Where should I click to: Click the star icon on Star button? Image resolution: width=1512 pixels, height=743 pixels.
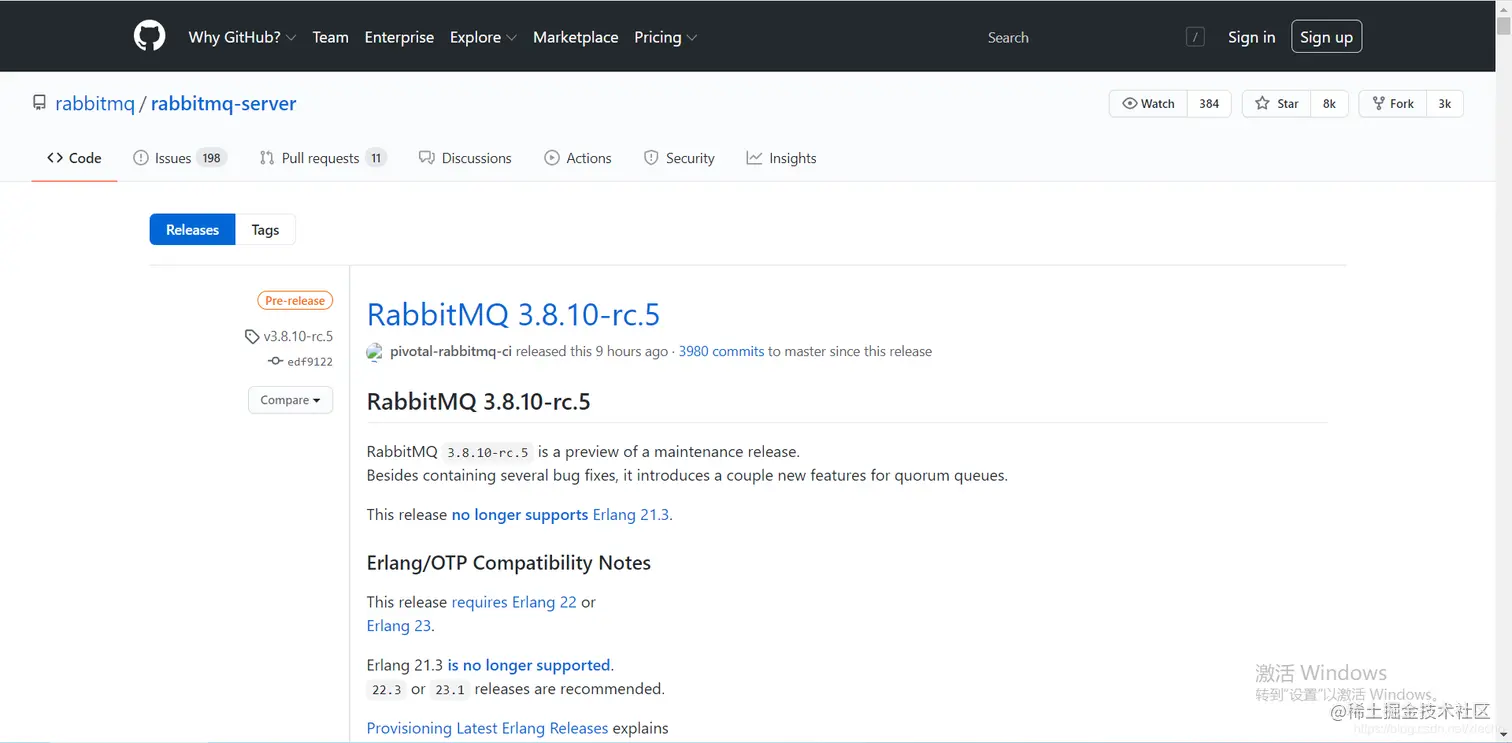[x=1263, y=104]
